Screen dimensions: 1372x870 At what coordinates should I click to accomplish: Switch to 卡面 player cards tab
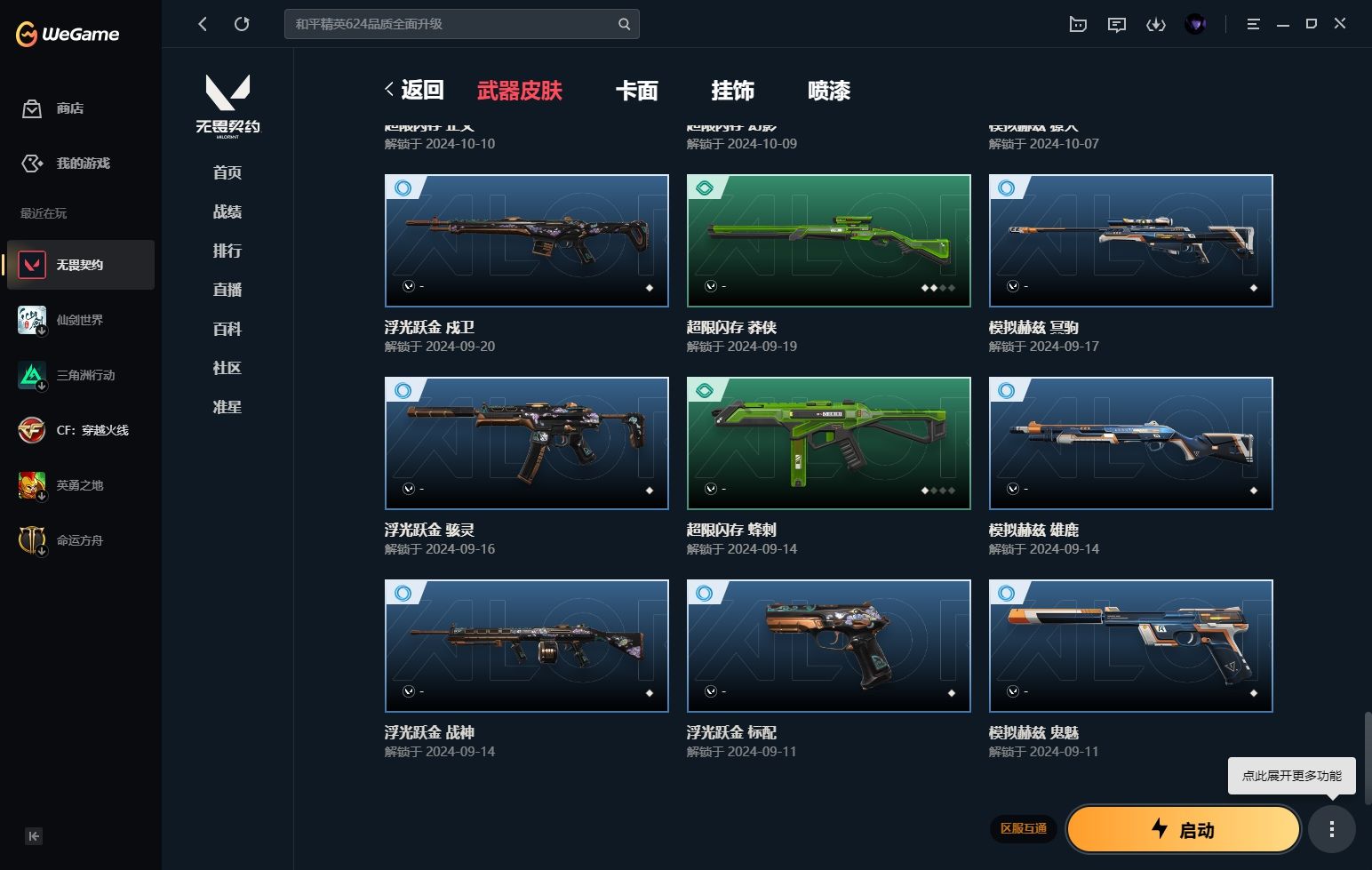click(x=637, y=91)
